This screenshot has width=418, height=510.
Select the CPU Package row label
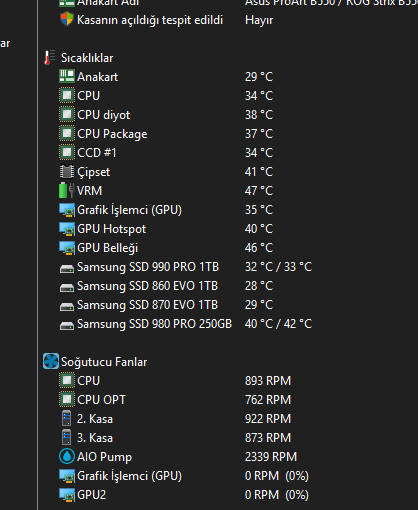[x=112, y=134]
